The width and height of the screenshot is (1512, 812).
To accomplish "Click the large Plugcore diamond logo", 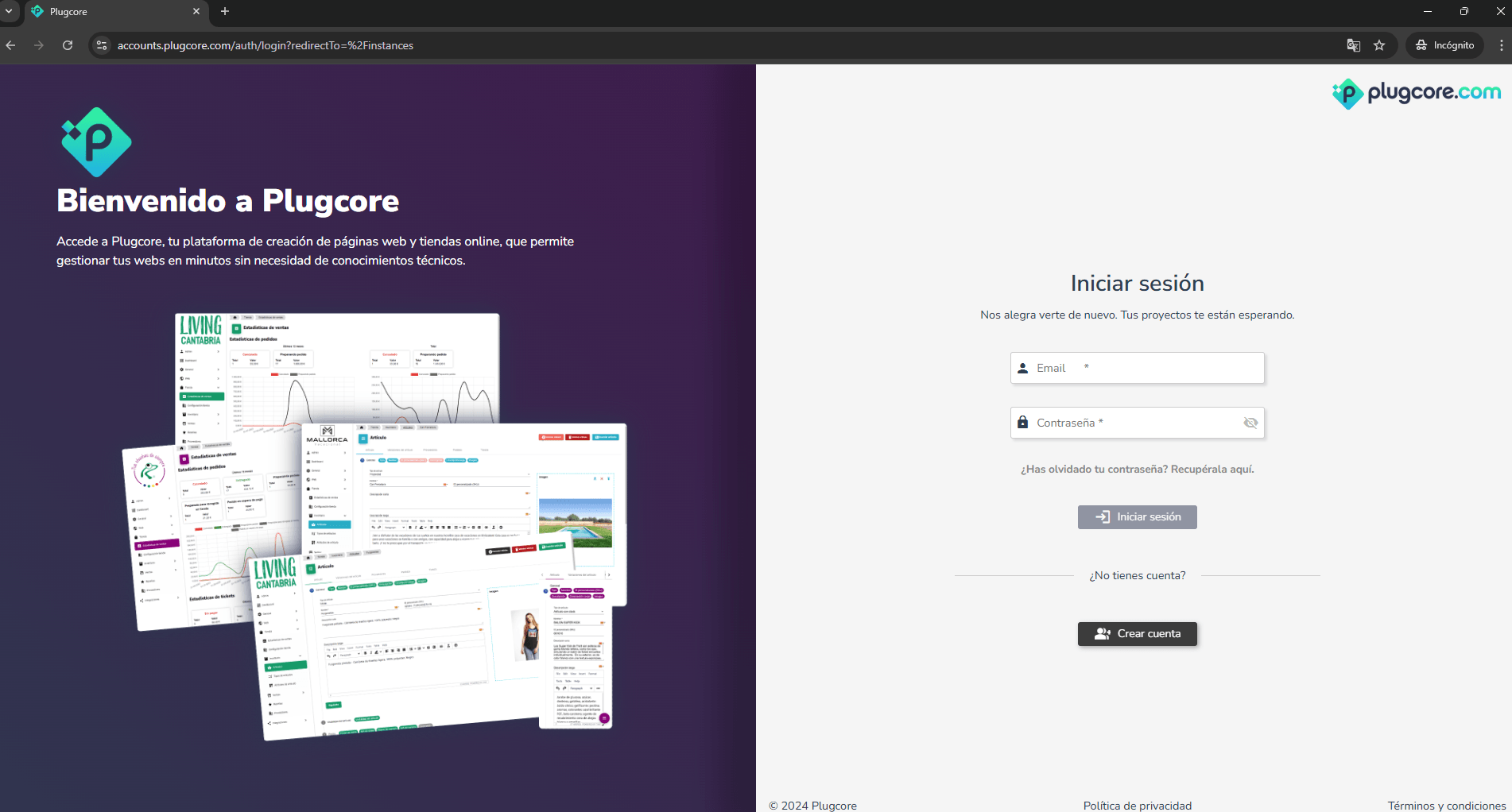I will coord(96,142).
